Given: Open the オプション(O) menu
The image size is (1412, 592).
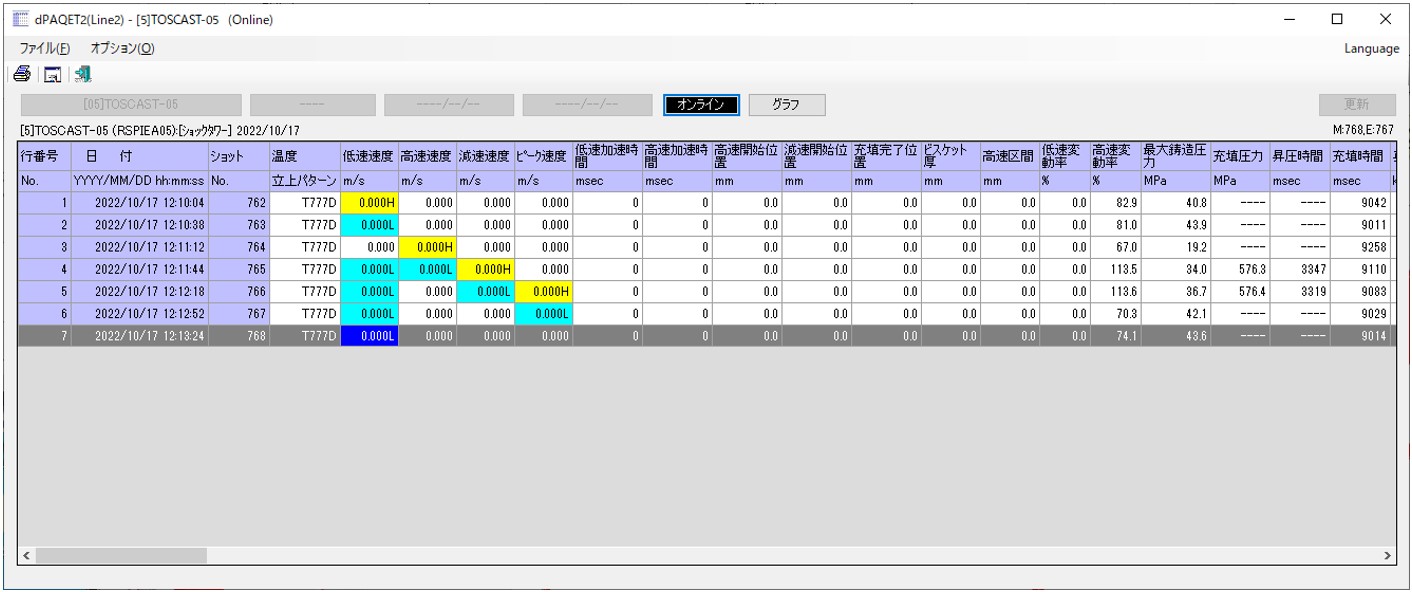Looking at the screenshot, I should (122, 48).
